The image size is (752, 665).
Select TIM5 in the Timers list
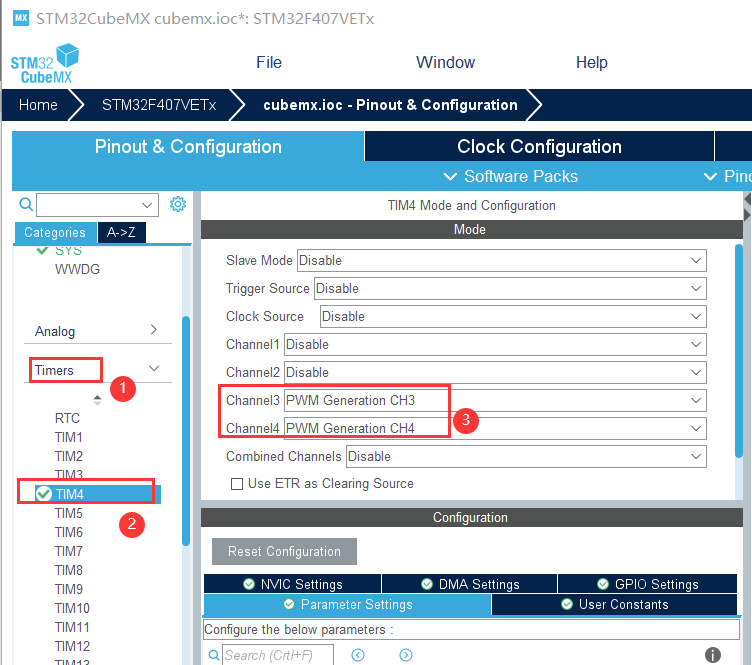(69, 513)
